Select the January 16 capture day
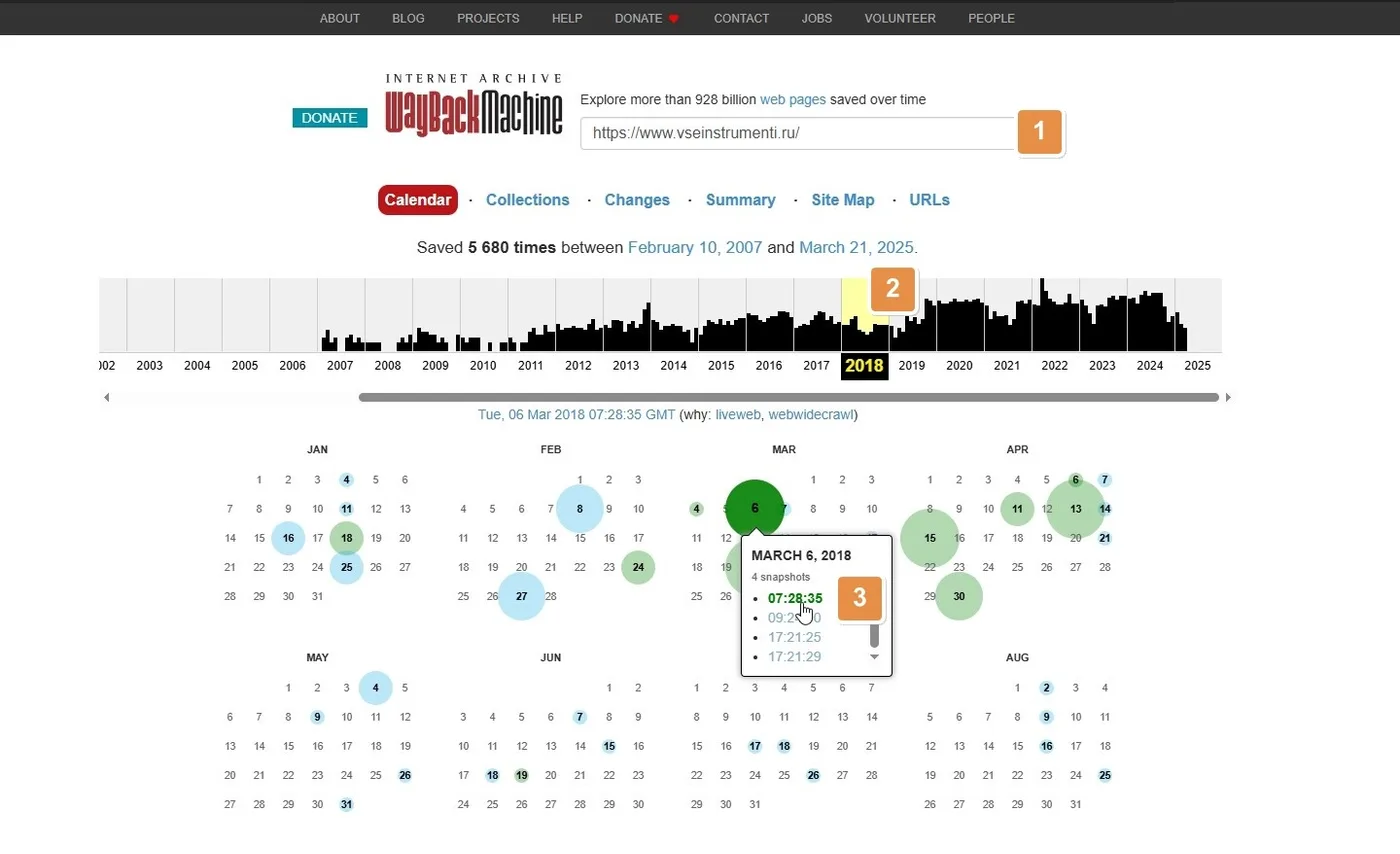 [288, 538]
